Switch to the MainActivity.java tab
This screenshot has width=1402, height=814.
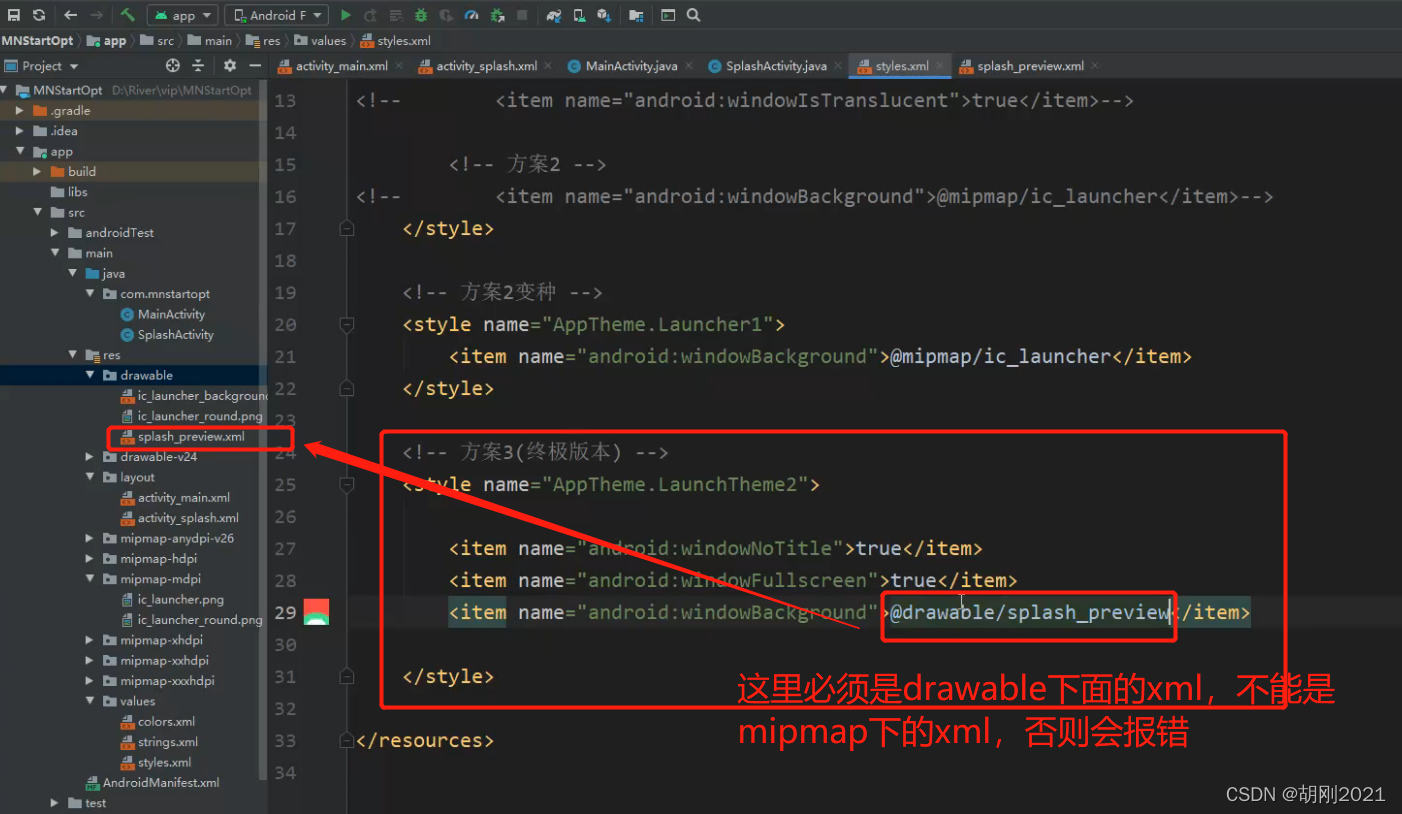[630, 66]
